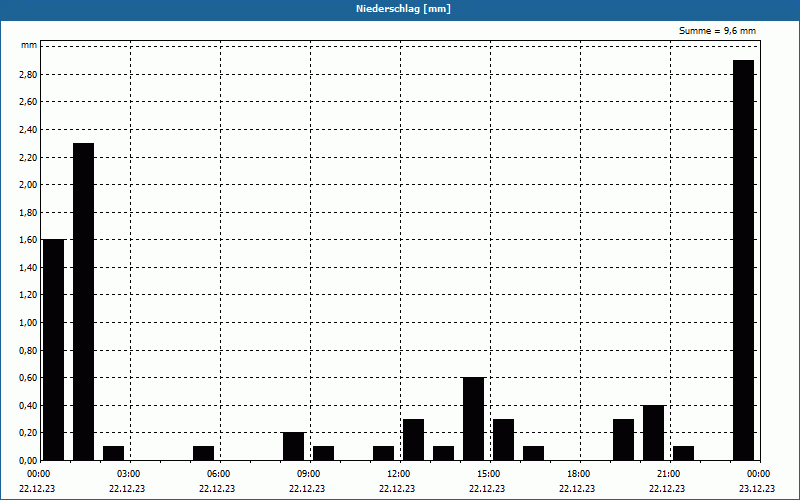Click the 0,20 mm bar before 09:00
This screenshot has width=800, height=500.
point(293,446)
